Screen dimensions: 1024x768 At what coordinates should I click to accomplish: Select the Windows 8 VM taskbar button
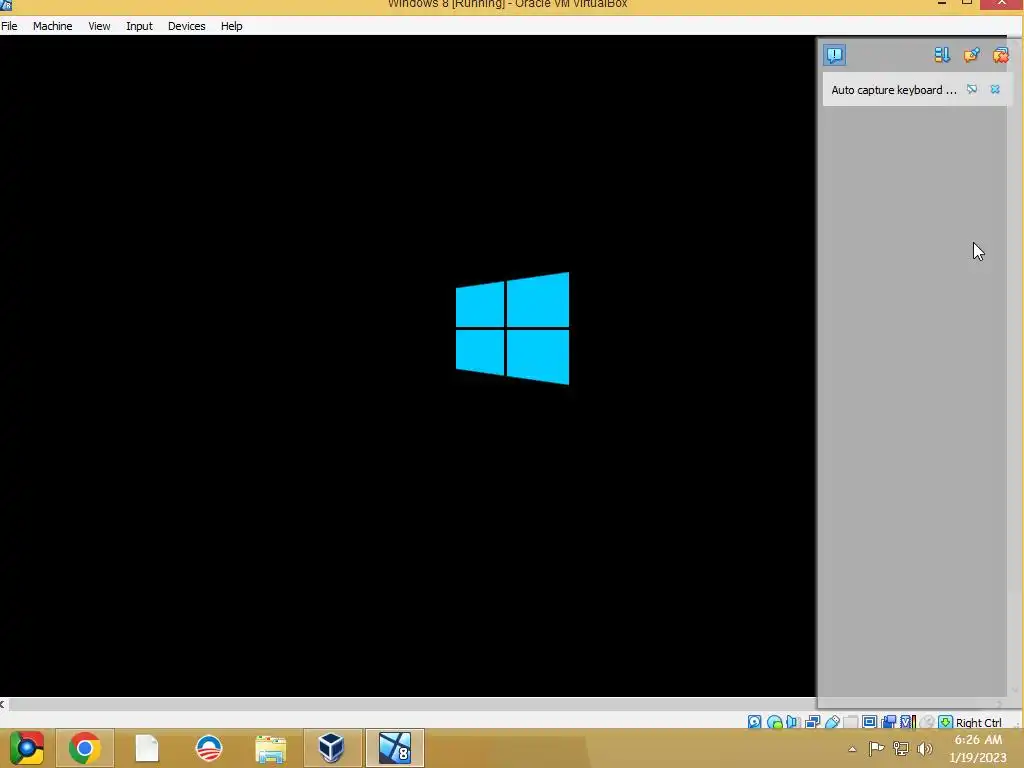coord(394,748)
